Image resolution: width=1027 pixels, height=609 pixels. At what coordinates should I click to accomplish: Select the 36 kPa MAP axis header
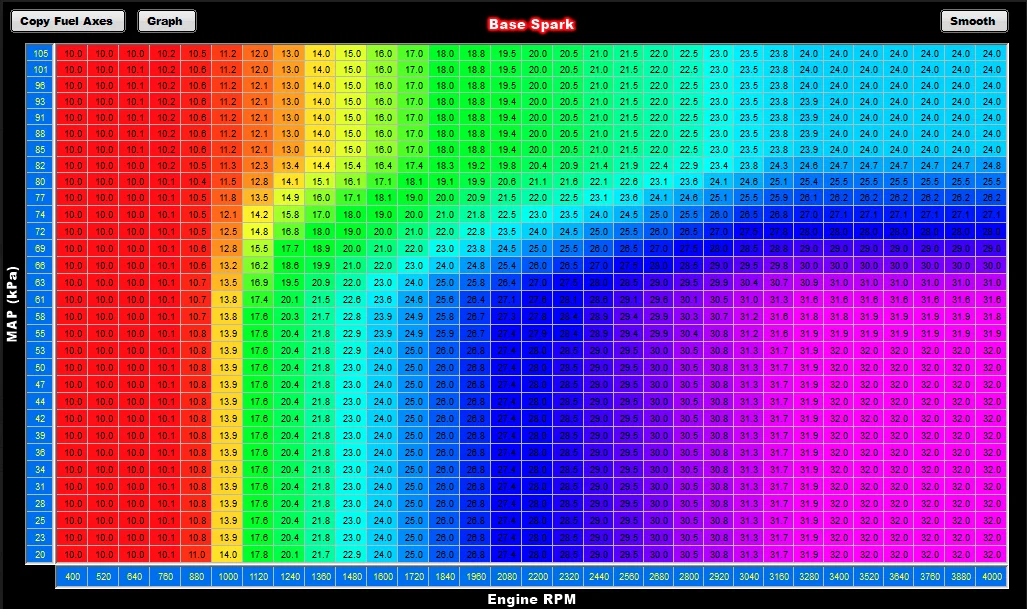41,452
